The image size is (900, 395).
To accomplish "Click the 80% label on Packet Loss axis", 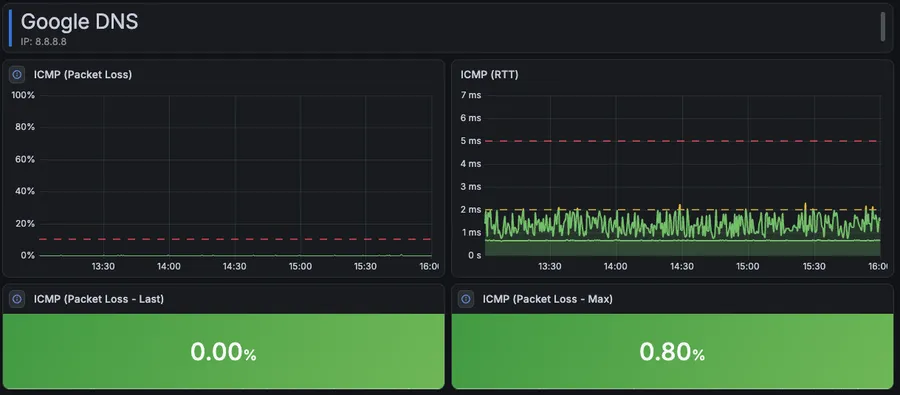I will click(26, 127).
